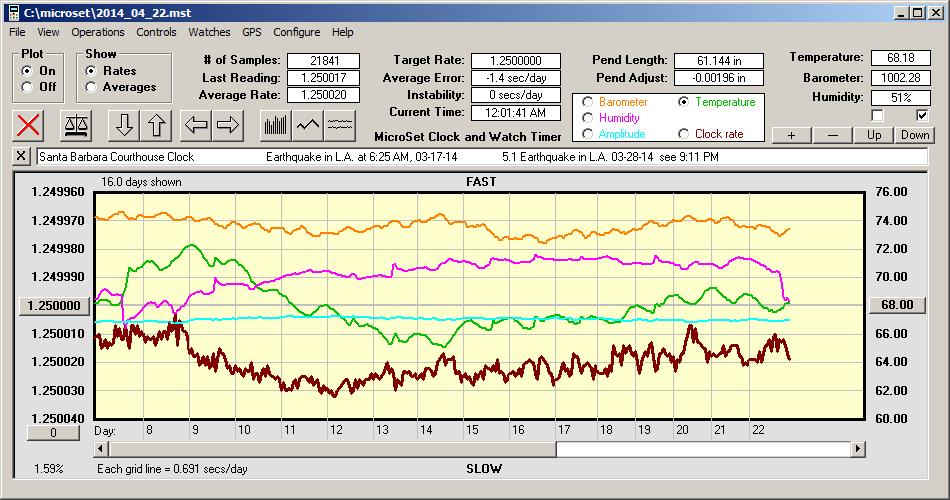Open the Watches menu

pos(209,32)
